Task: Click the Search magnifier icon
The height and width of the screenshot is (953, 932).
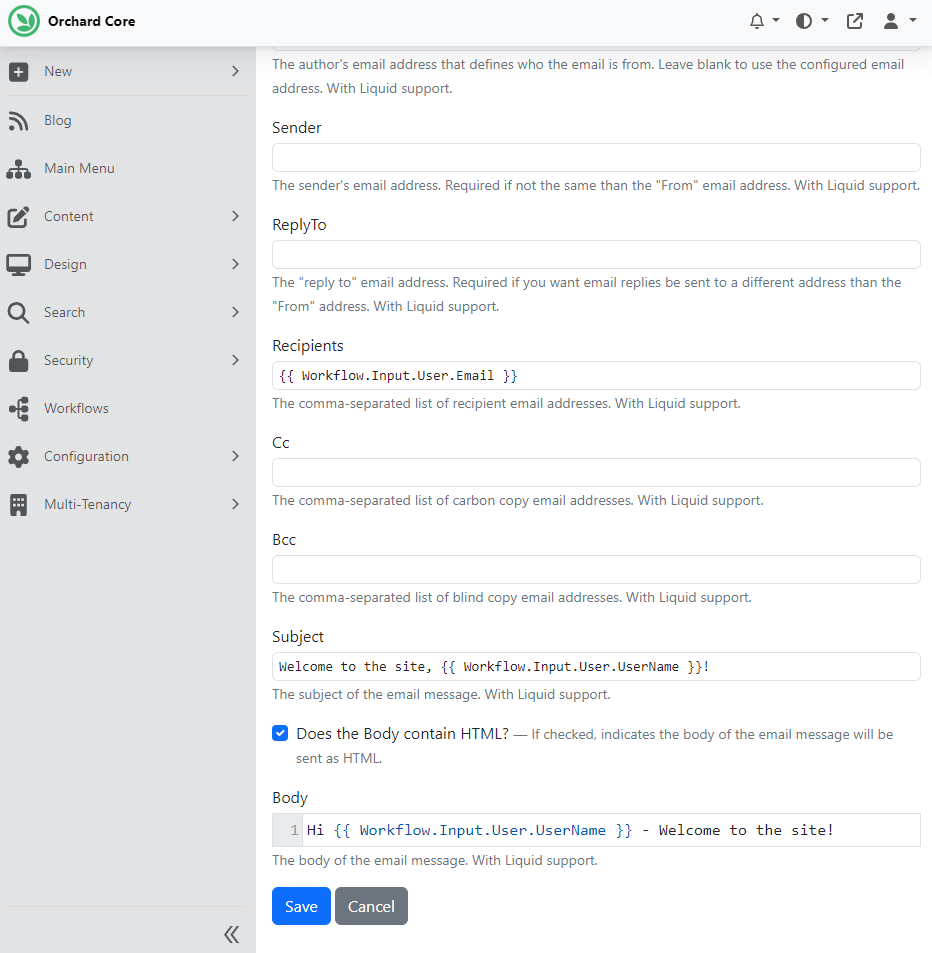Action: tap(18, 312)
